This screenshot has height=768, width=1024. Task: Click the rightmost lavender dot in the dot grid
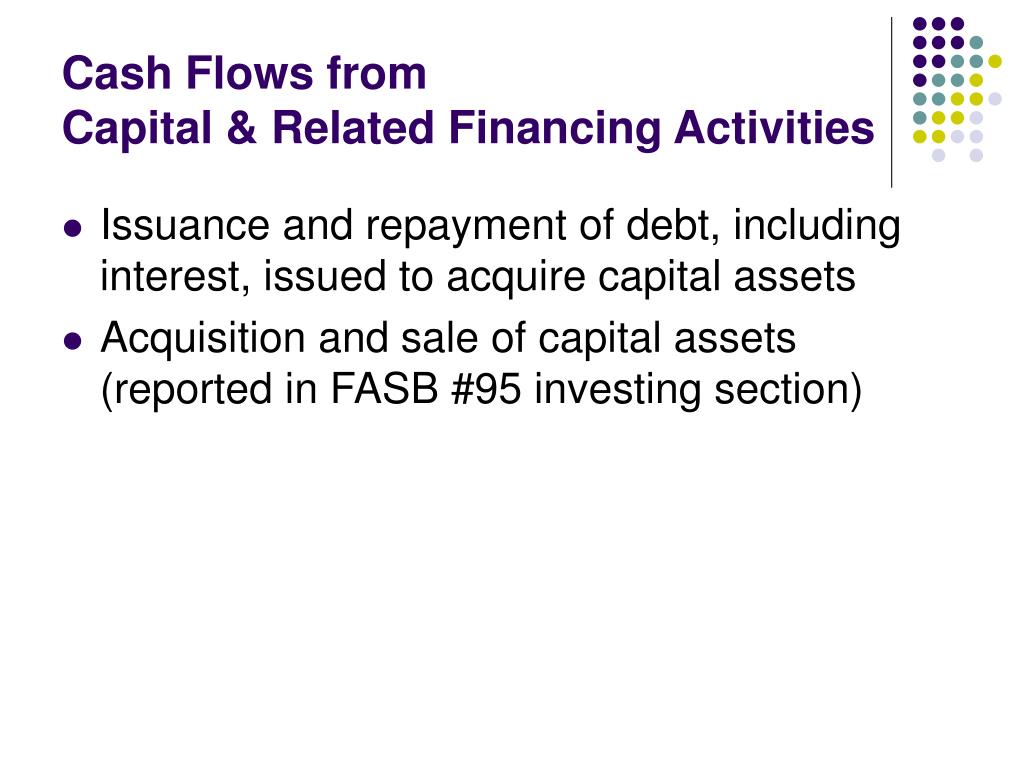pyautogui.click(x=995, y=99)
